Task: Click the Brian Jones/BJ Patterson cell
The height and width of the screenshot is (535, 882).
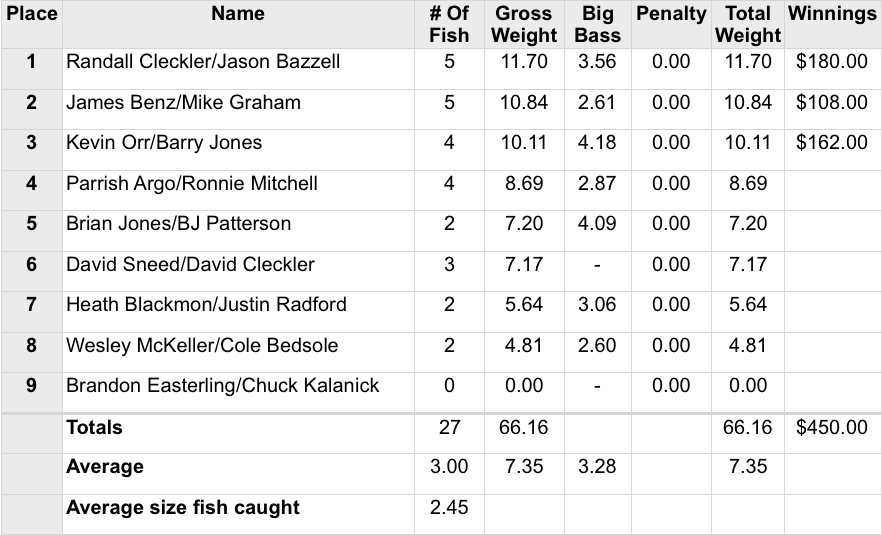Action: pyautogui.click(x=178, y=224)
